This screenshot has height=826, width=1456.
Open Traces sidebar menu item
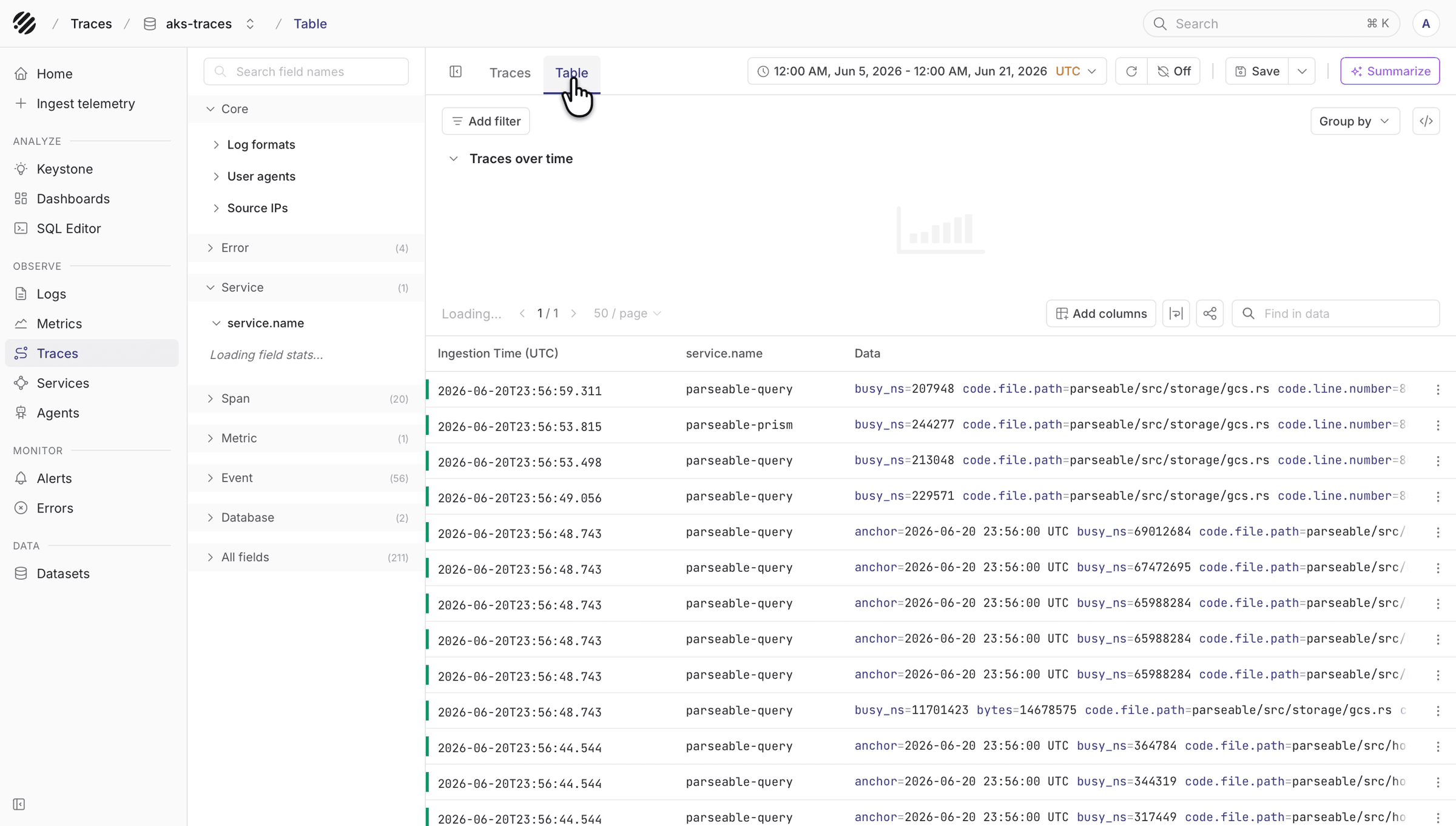(91, 354)
